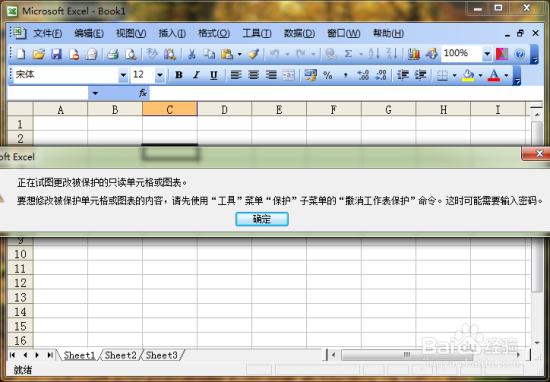
Task: Expand the AutoSum functions arrow
Action: coord(361,54)
